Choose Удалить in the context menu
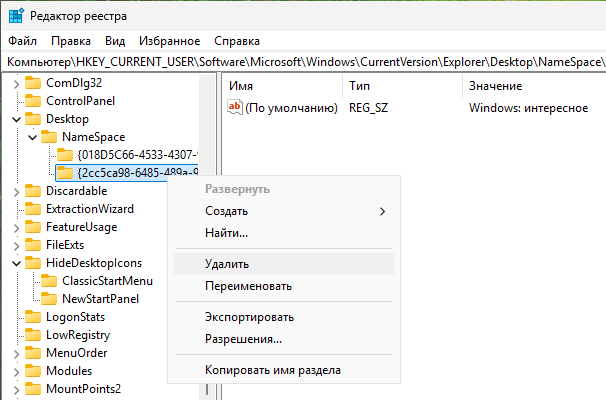 [227, 264]
